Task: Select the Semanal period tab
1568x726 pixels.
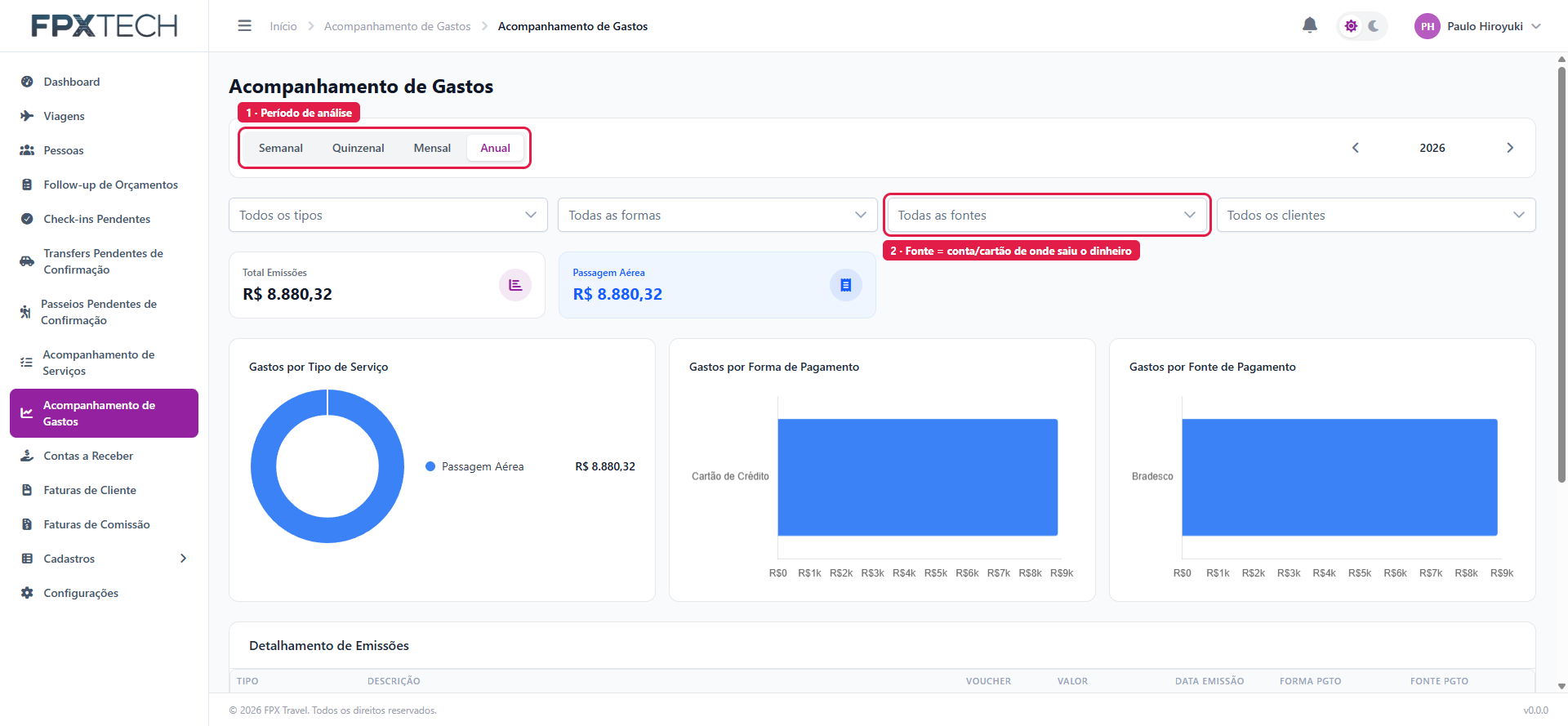Action: point(281,148)
